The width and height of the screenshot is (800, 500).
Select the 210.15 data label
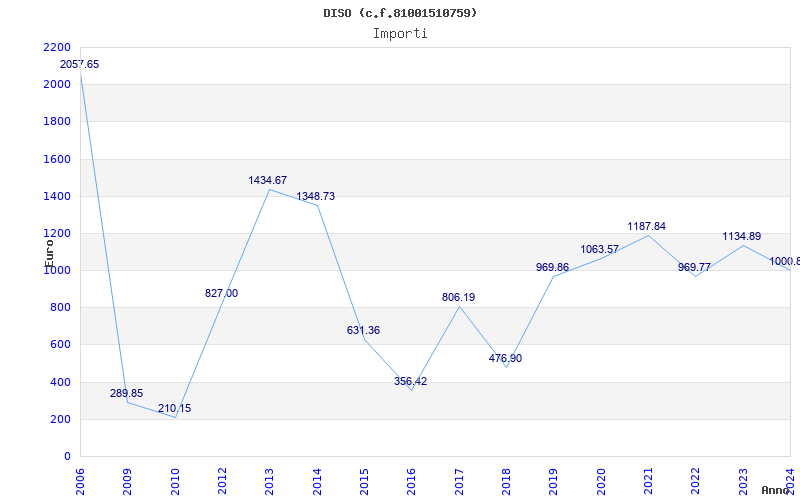(x=174, y=408)
